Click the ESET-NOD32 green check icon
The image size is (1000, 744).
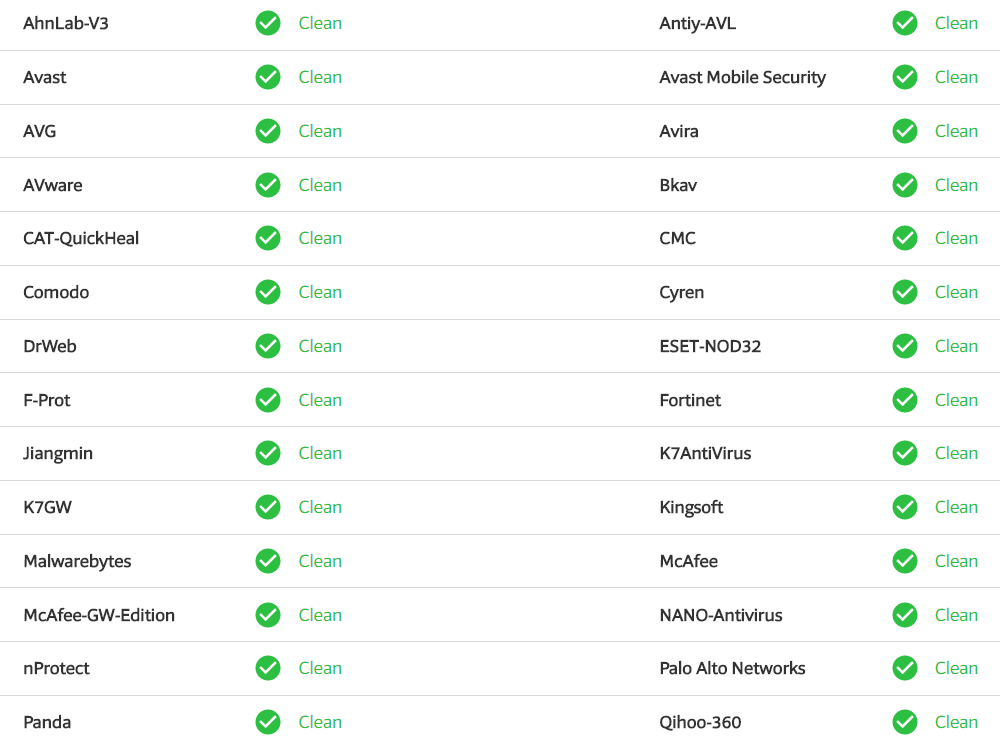point(905,346)
